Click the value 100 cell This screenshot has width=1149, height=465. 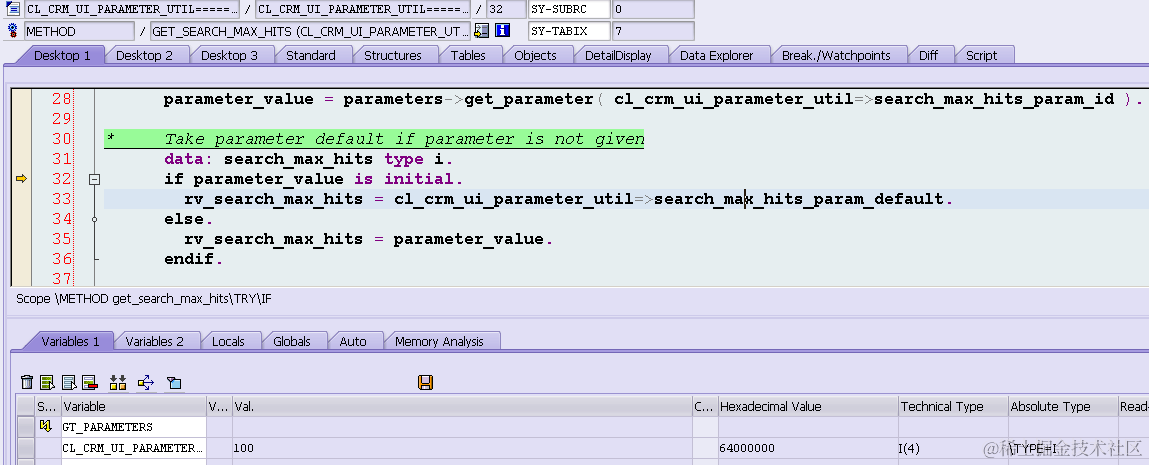461,447
